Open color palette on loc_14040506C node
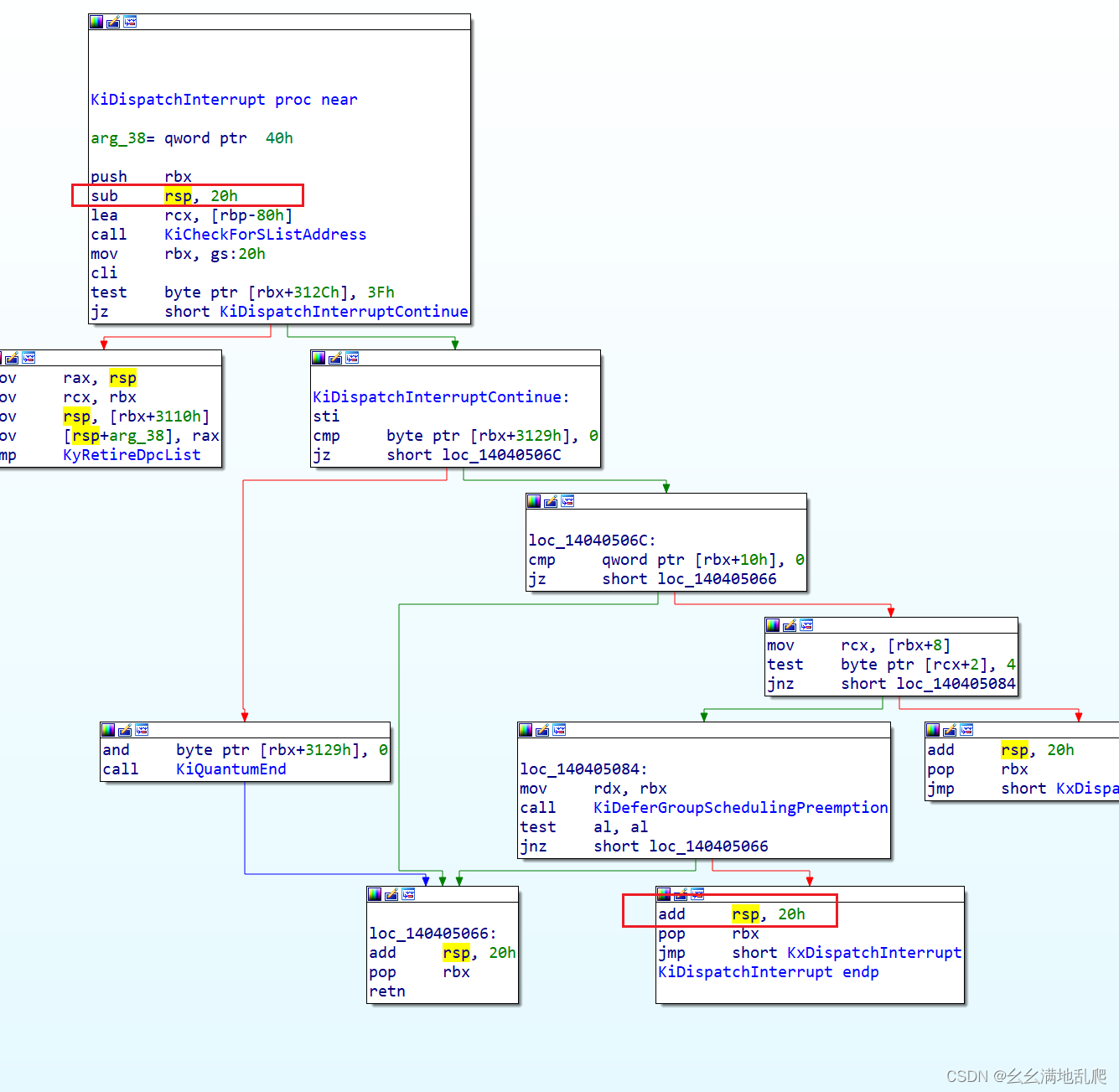Image resolution: width=1119 pixels, height=1092 pixels. [534, 501]
